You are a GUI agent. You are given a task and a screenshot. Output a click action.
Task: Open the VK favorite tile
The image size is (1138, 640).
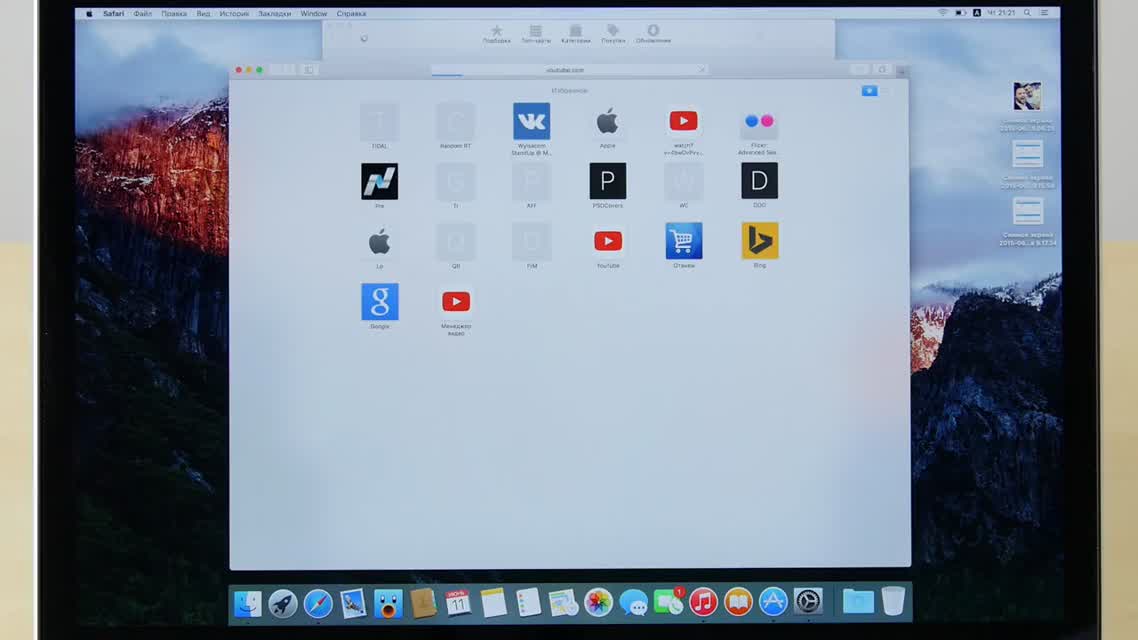coord(531,121)
